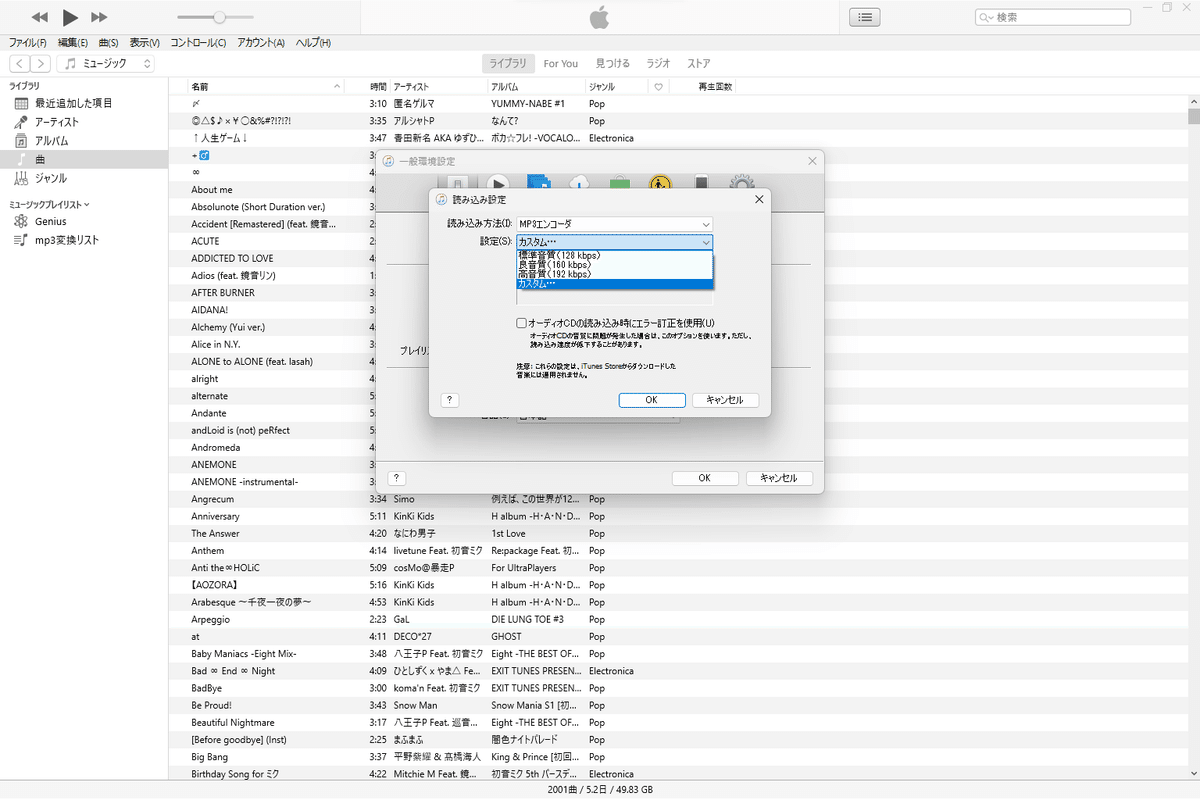
Task: Select the song "Angrecum"
Action: coord(212,499)
